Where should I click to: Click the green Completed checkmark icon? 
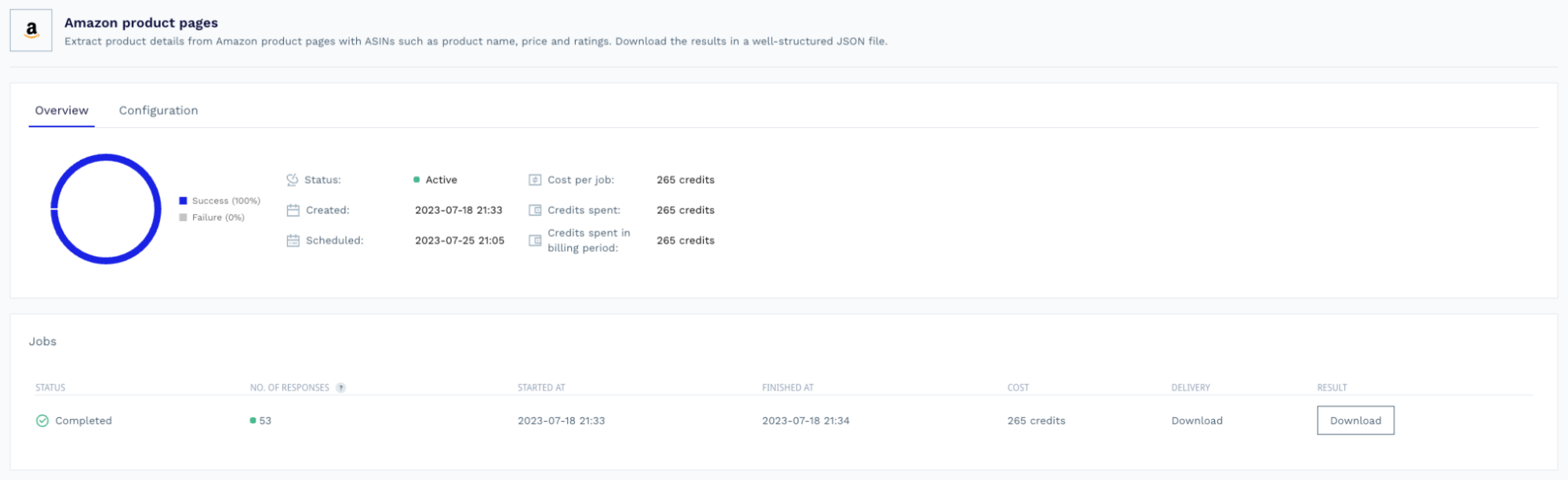pyautogui.click(x=42, y=421)
